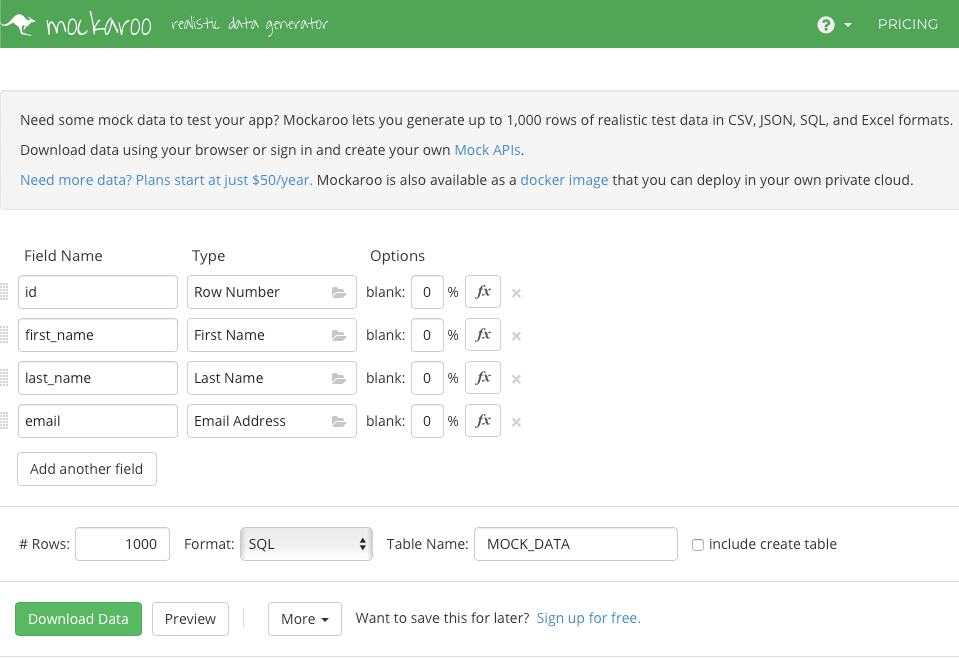Remove the last_name field row

point(516,379)
